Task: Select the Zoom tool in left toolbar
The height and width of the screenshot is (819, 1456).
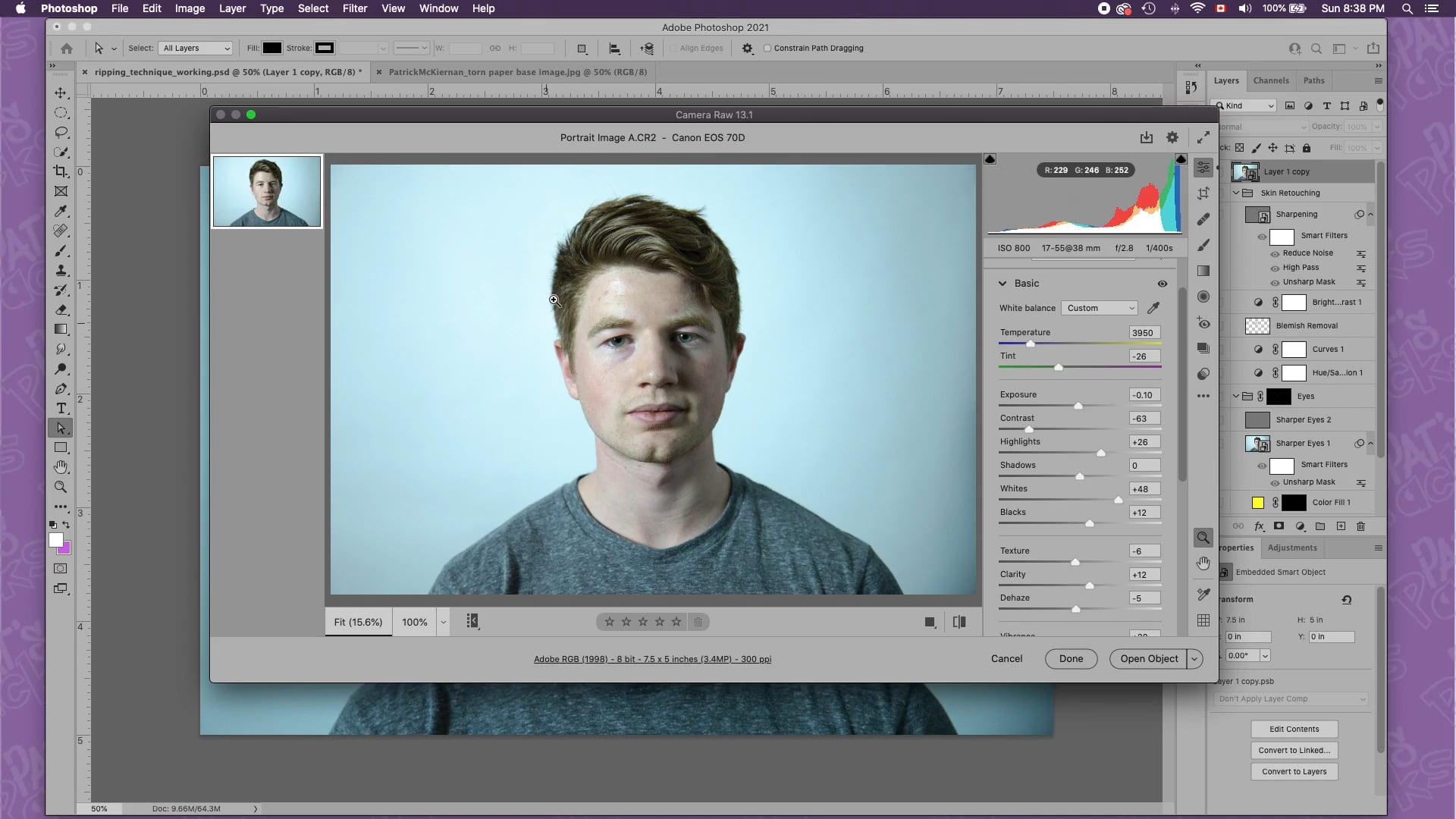Action: coord(61,487)
